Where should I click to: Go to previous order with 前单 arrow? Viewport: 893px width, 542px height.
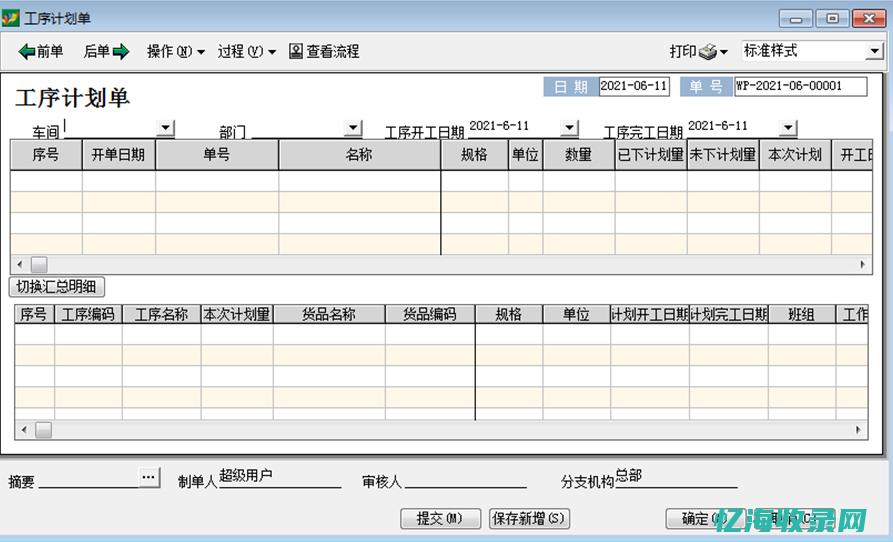tap(40, 51)
